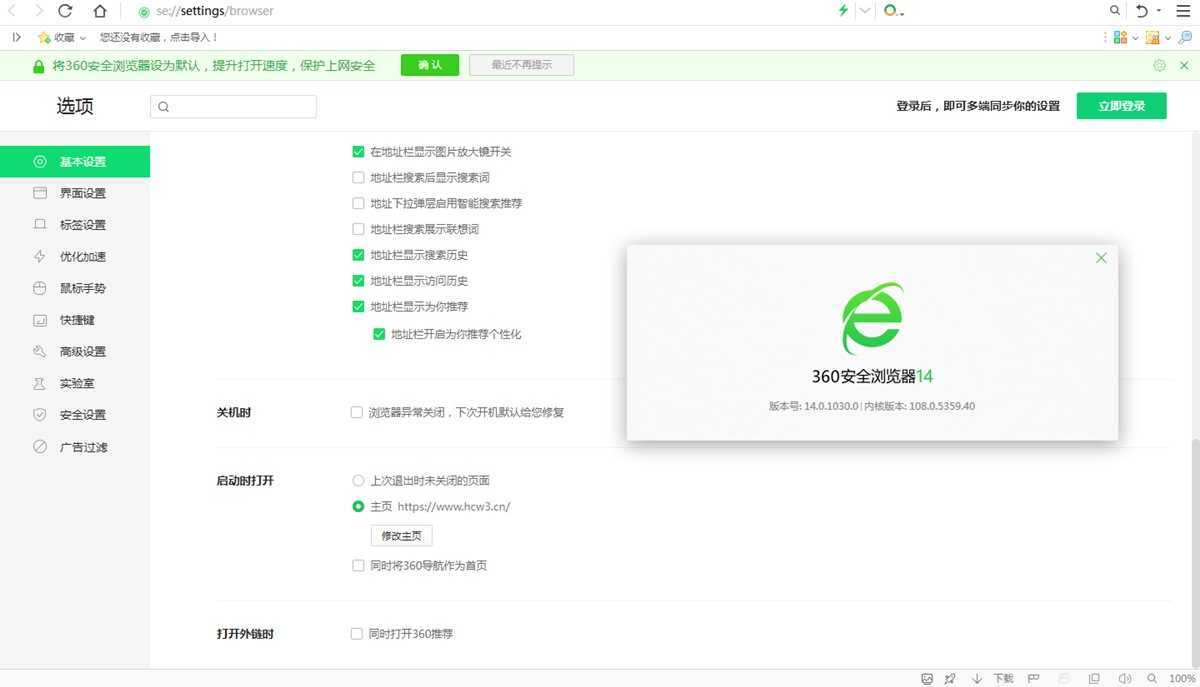The height and width of the screenshot is (687, 1200).
Task: Click 立即登录 login button
Action: [1121, 106]
